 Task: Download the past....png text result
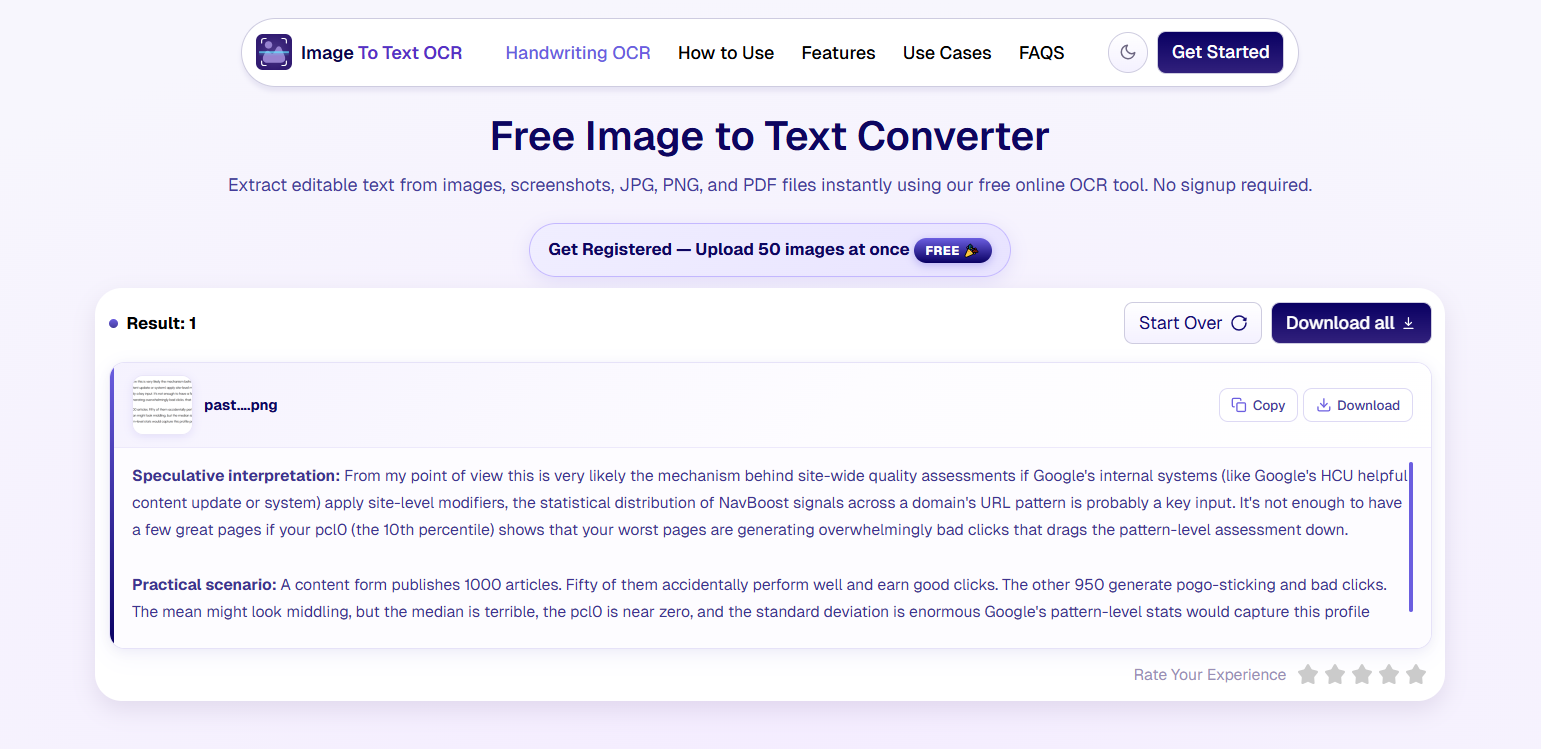click(1358, 405)
